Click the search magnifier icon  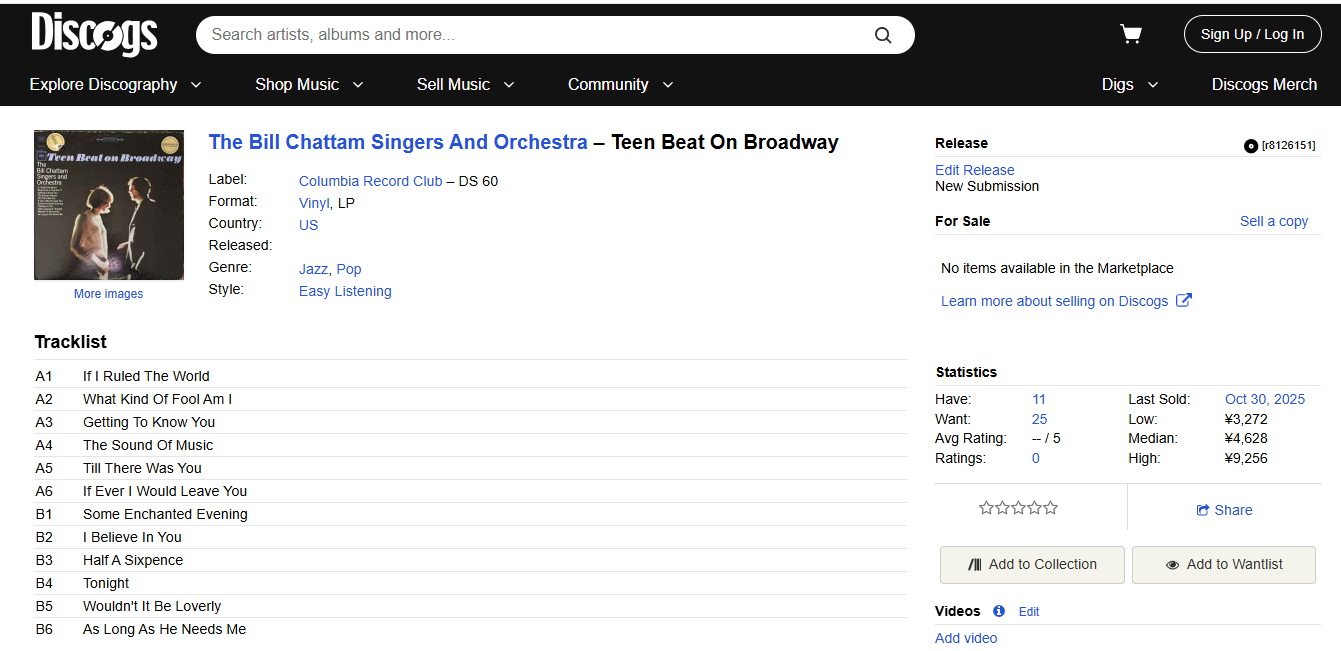[883, 35]
